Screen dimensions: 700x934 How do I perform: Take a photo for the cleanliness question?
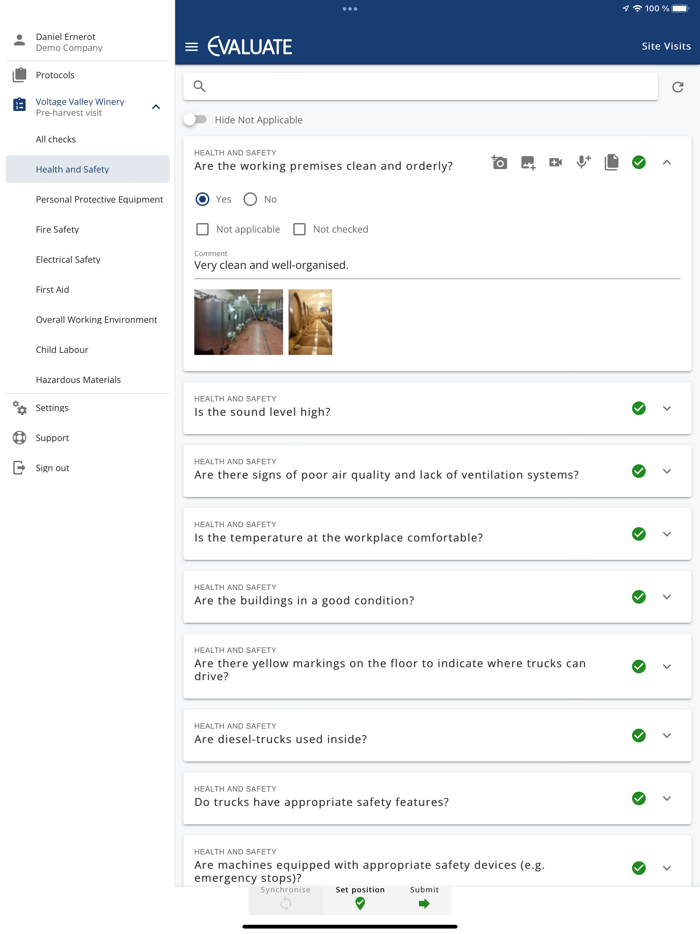[499, 161]
